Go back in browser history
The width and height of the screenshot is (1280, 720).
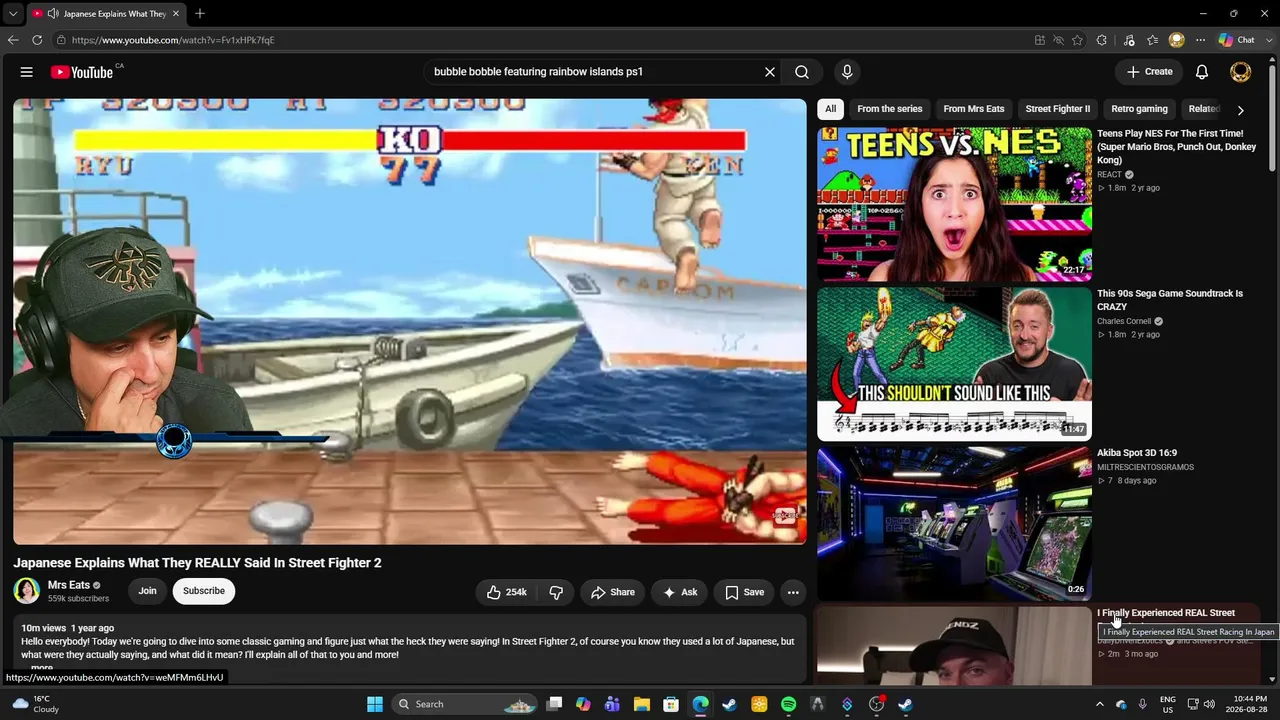[13, 40]
